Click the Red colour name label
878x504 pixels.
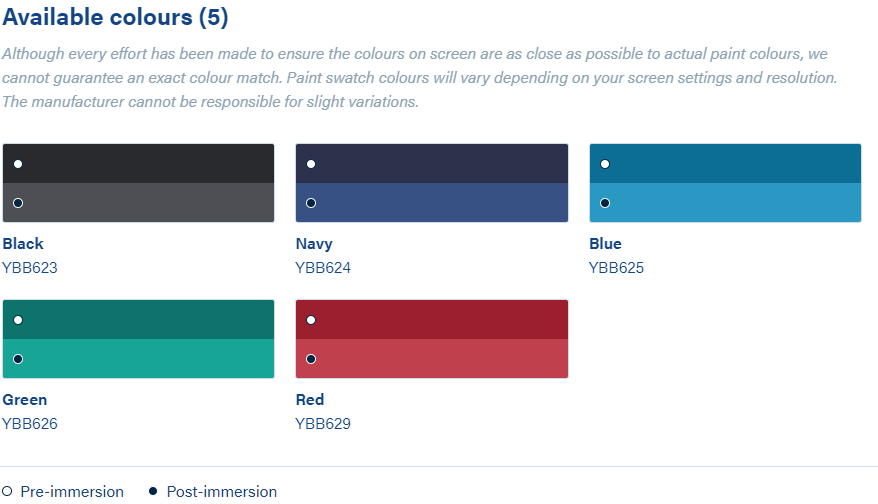point(310,400)
